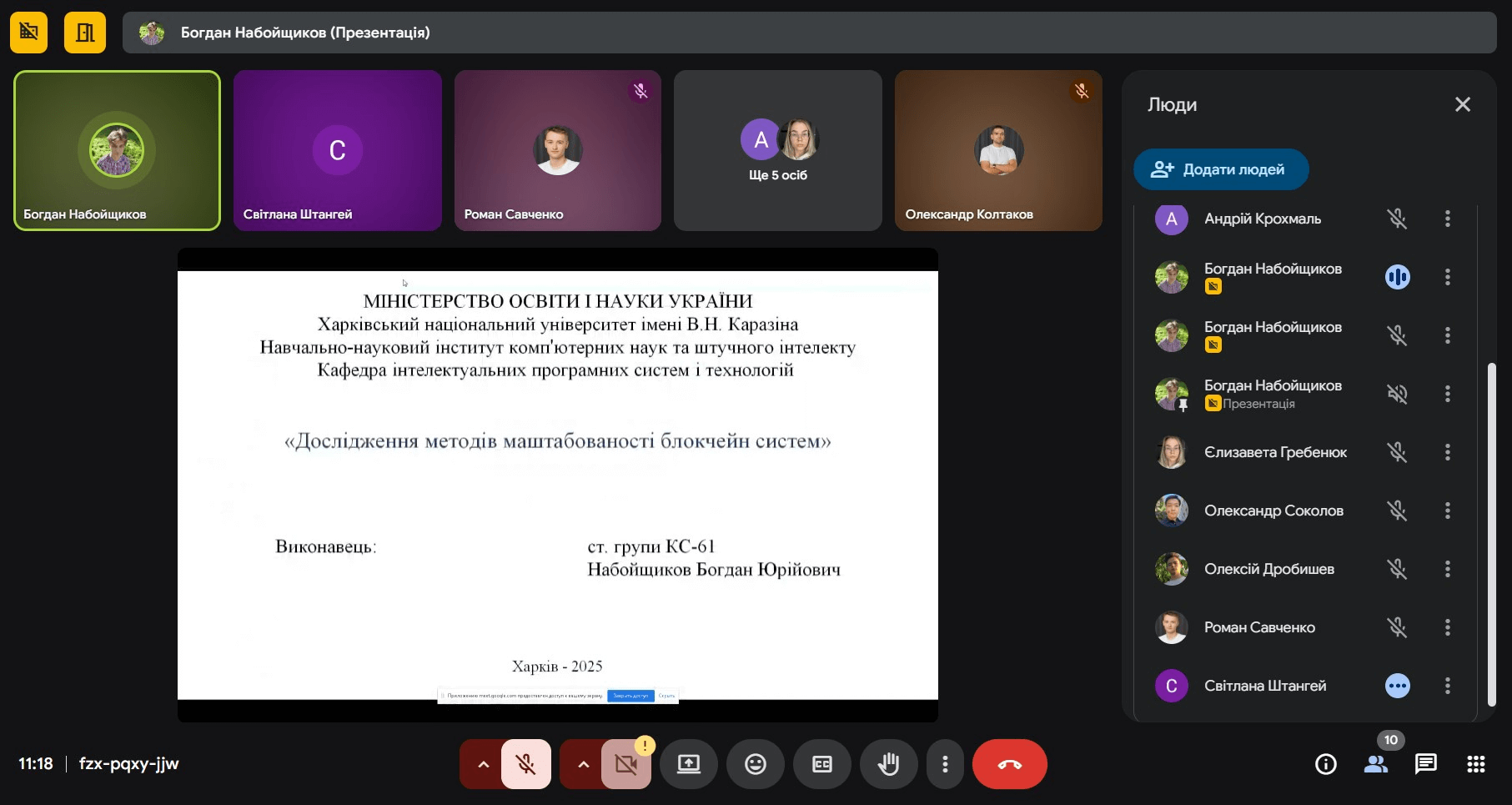Turn on closed captions
Image resolution: width=1512 pixels, height=805 pixels.
[x=821, y=764]
